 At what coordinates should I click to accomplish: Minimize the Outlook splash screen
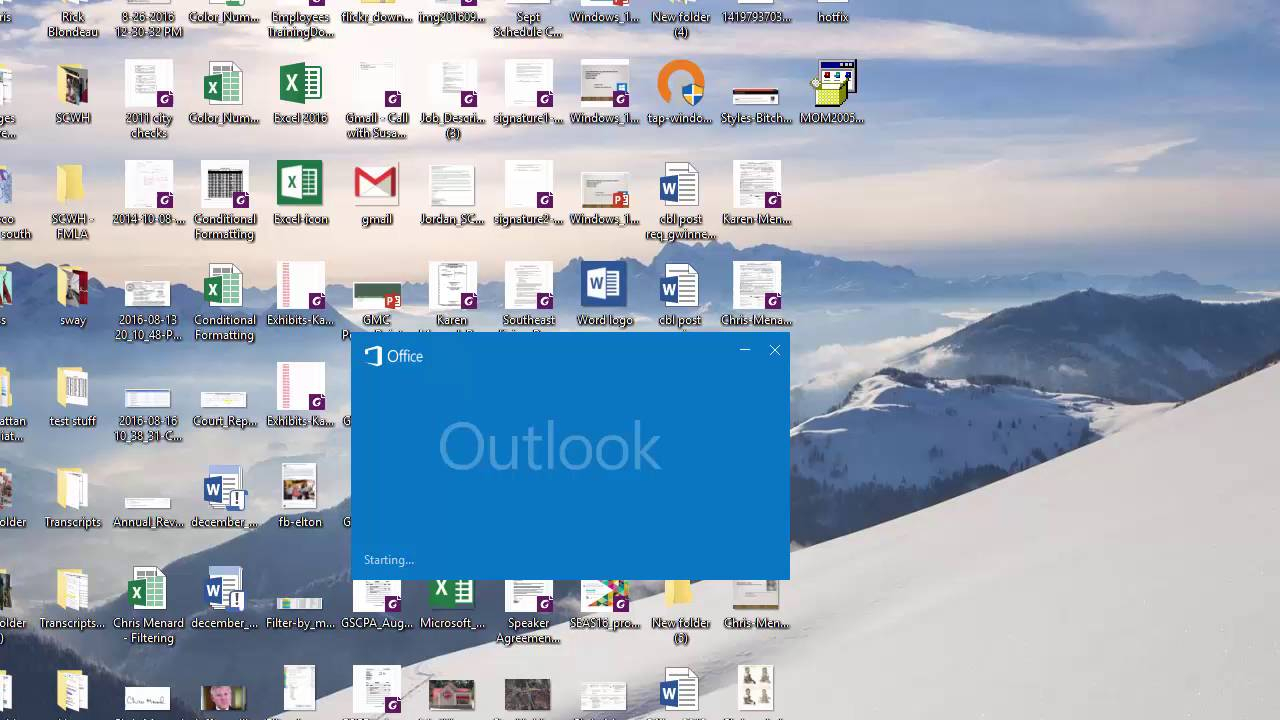pyautogui.click(x=745, y=350)
